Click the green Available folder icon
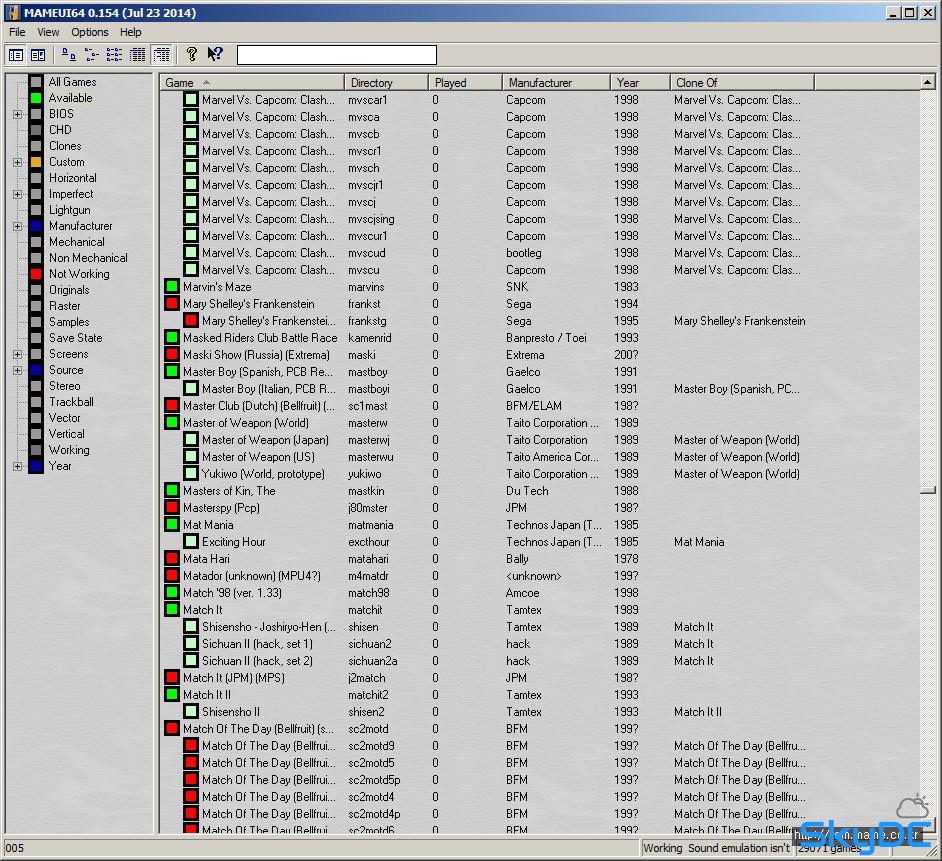This screenshot has height=861, width=942. point(36,98)
